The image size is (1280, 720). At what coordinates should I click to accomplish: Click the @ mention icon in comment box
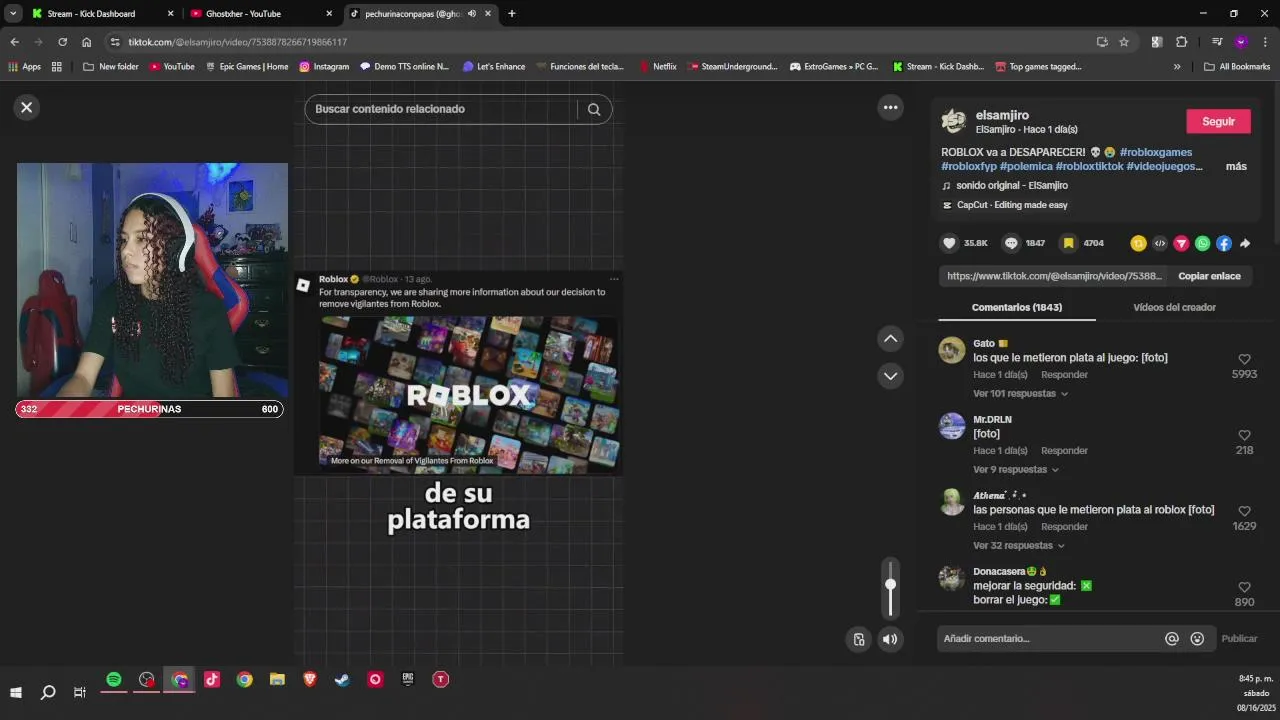[x=1172, y=639]
